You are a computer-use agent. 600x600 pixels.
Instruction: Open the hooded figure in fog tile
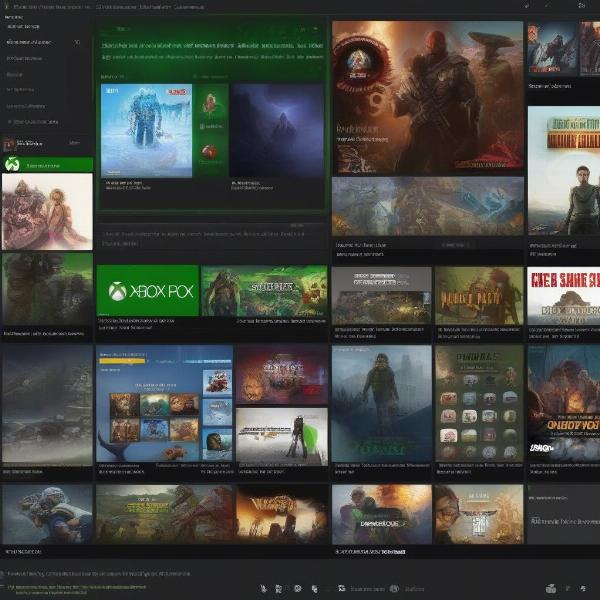[382, 404]
